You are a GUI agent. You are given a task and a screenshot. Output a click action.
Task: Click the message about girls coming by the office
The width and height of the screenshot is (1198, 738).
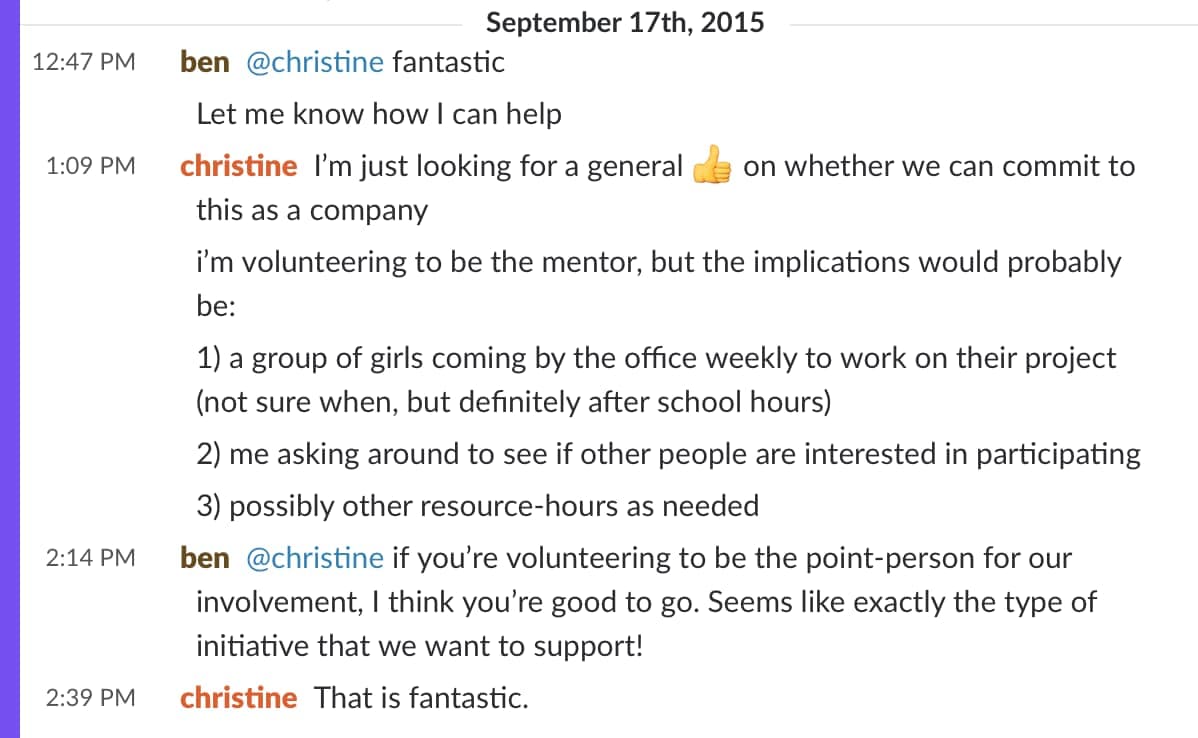point(656,380)
